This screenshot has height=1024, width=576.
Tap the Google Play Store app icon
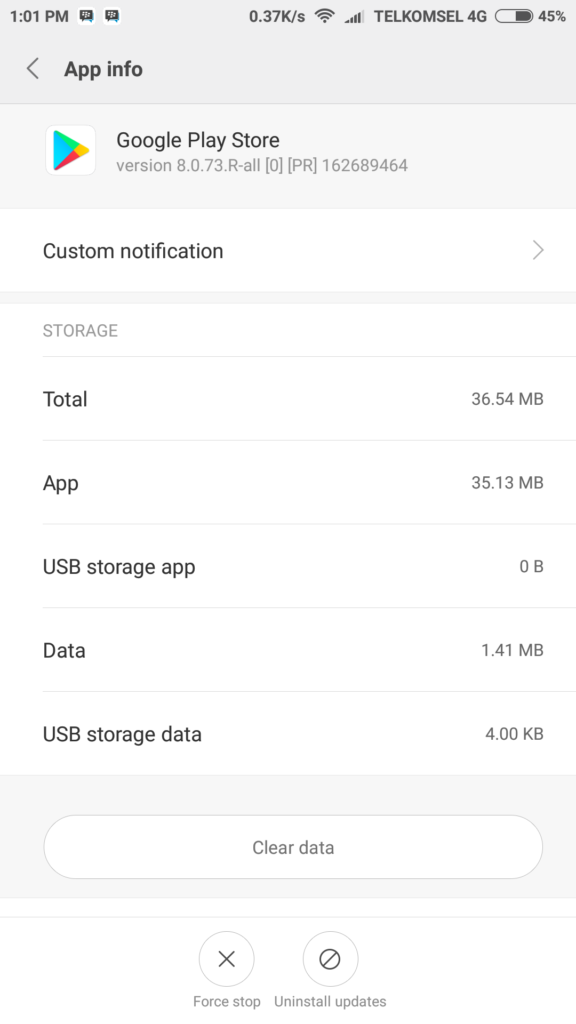[70, 150]
